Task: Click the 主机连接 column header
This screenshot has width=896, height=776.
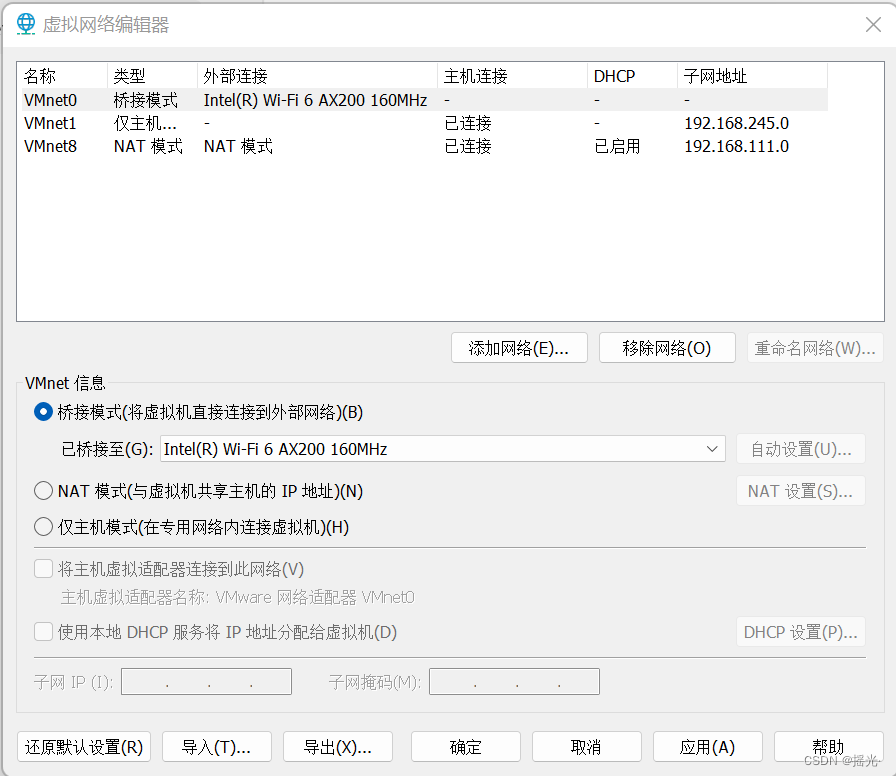Action: [512, 76]
